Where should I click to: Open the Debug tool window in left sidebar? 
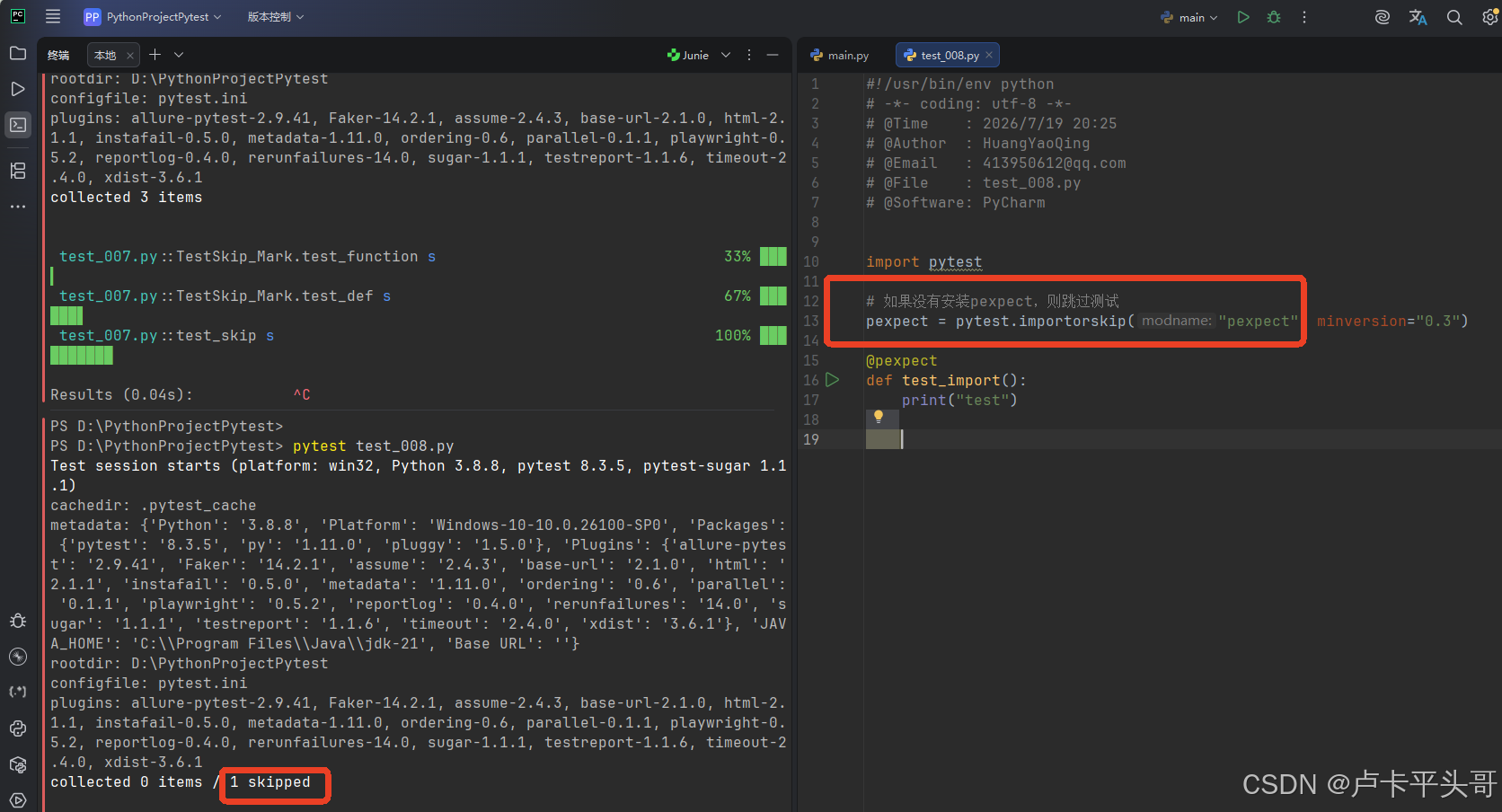click(x=18, y=621)
